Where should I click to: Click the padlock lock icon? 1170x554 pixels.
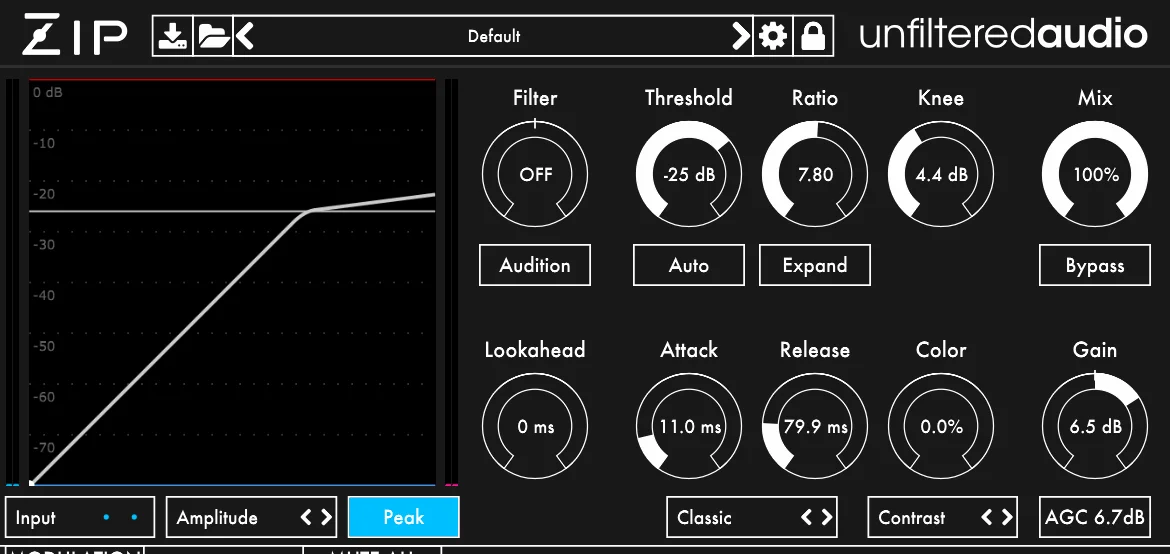tap(813, 36)
